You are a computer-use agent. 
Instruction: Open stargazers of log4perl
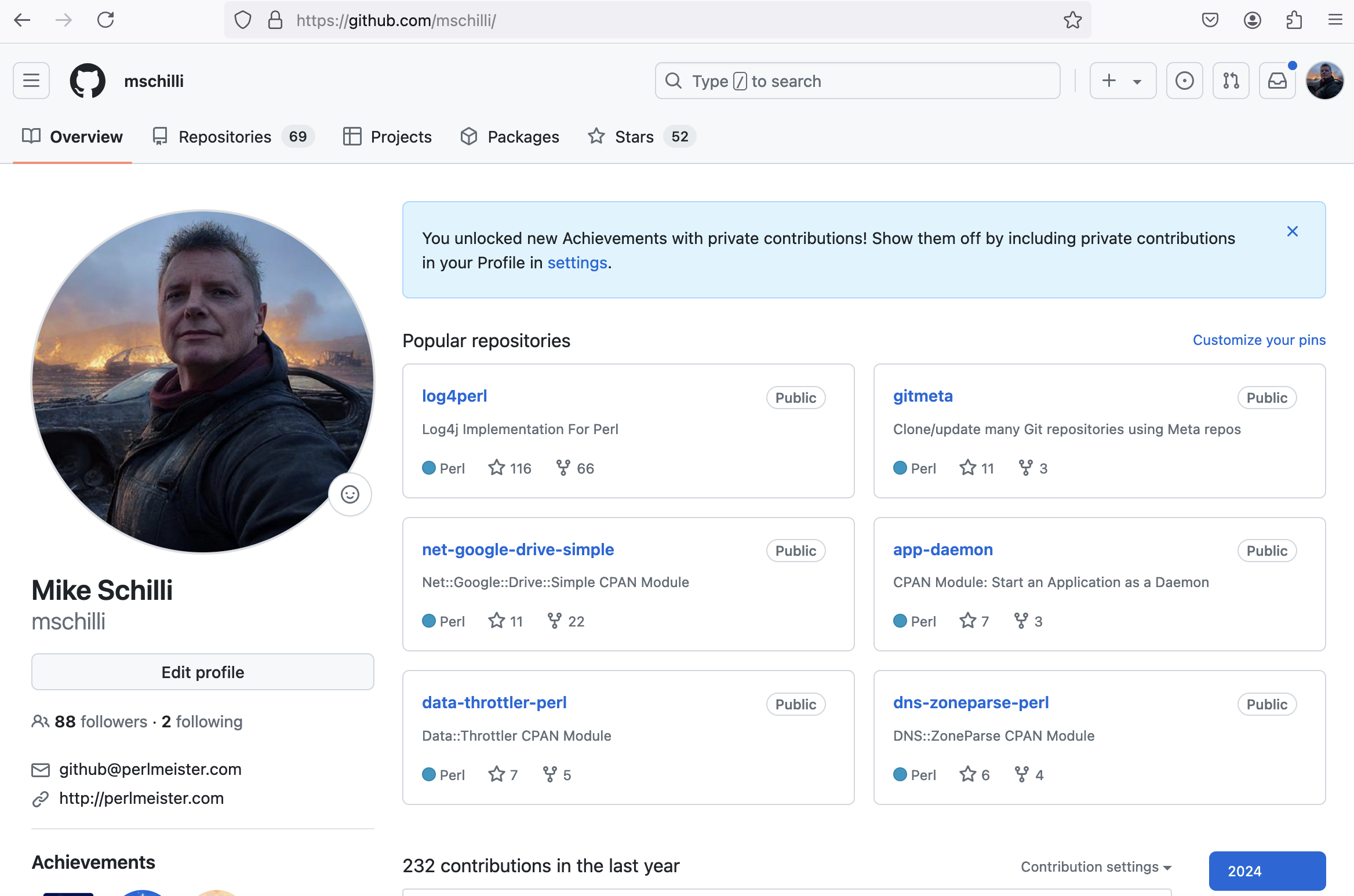click(x=509, y=468)
